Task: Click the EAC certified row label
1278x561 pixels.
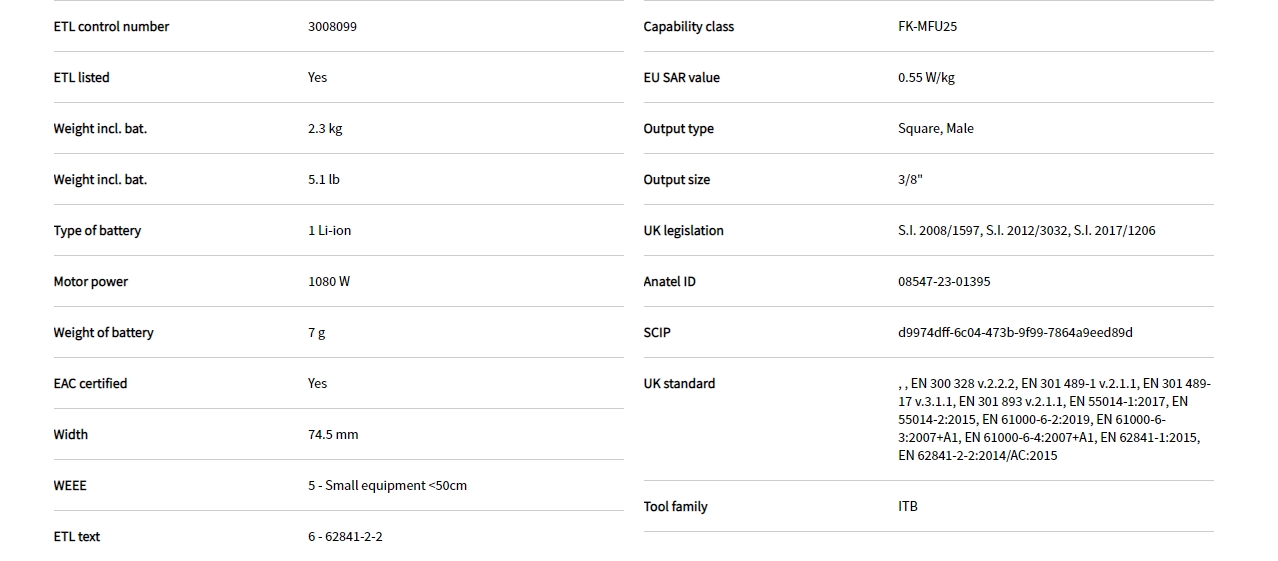Action: pos(90,384)
